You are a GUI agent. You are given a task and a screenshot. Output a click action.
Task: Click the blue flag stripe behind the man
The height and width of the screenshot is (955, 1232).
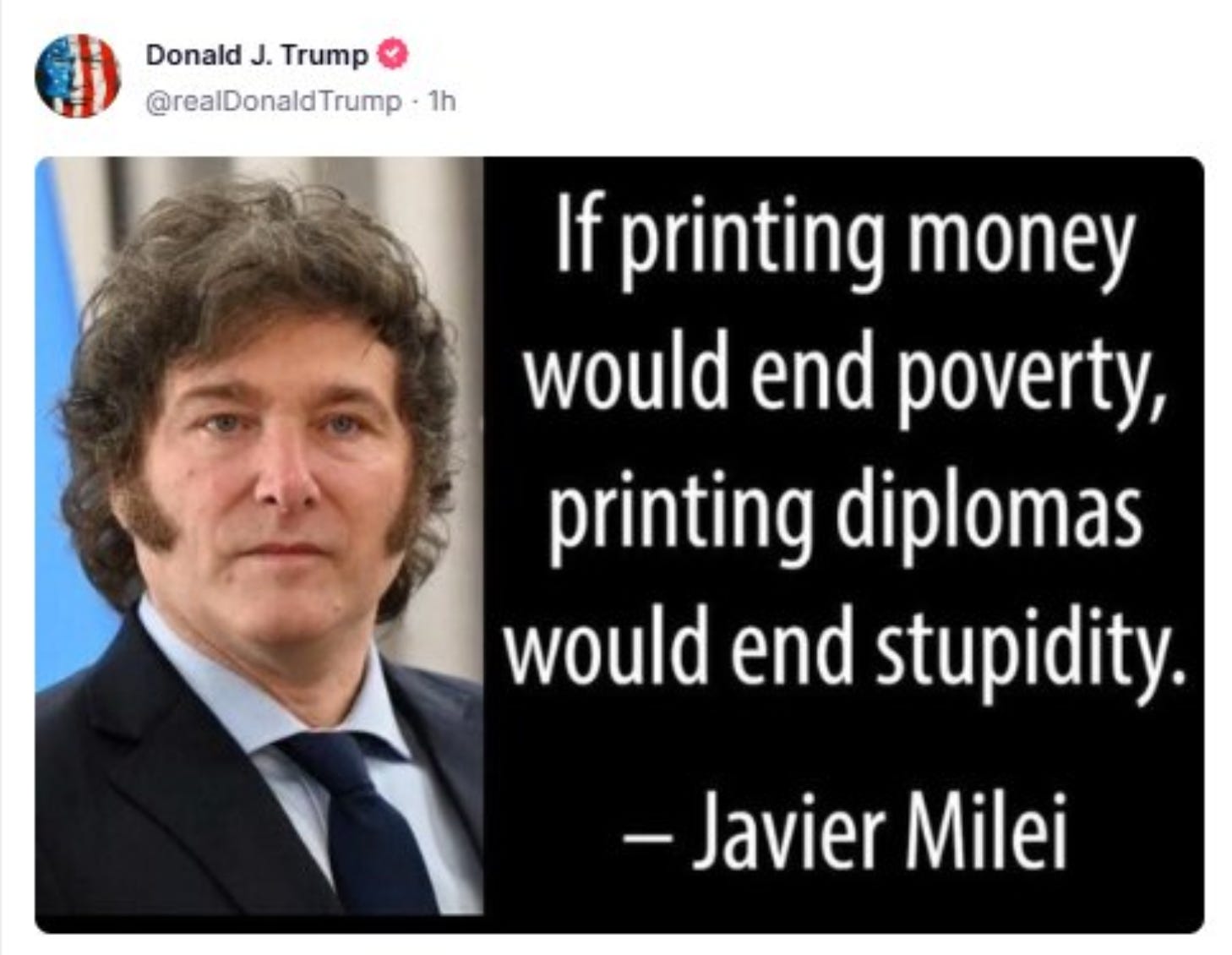point(63,423)
